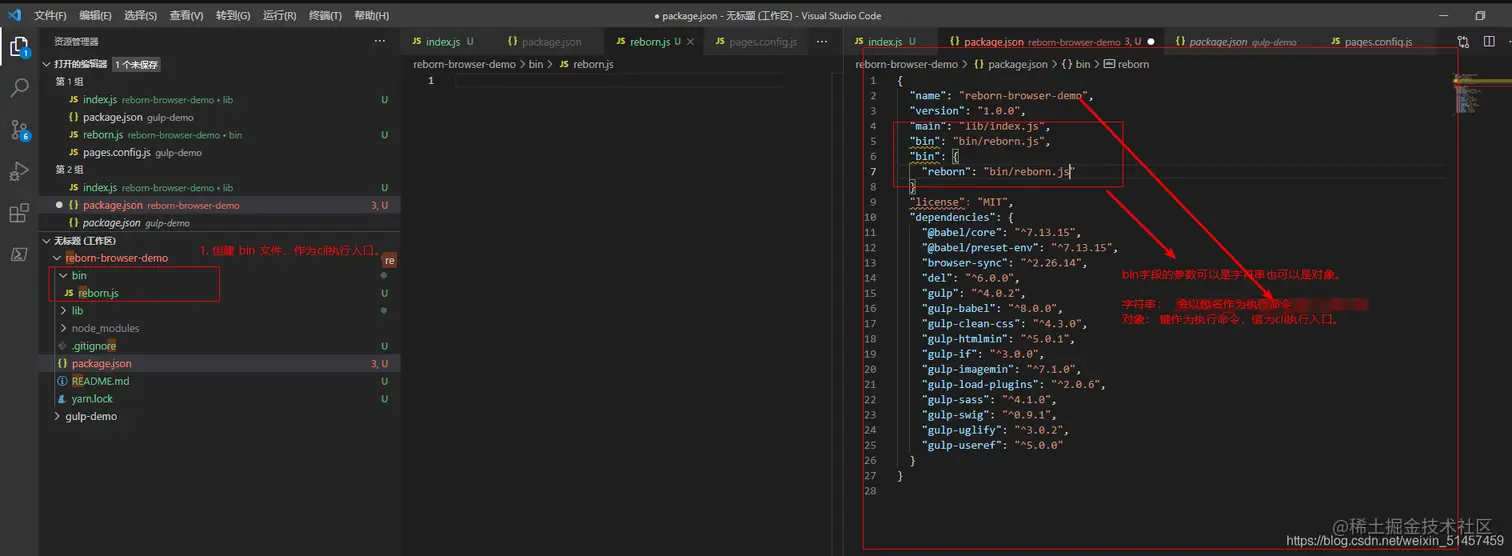
Task: Click reborn.js in left editor breadcrumb
Action: tap(593, 64)
